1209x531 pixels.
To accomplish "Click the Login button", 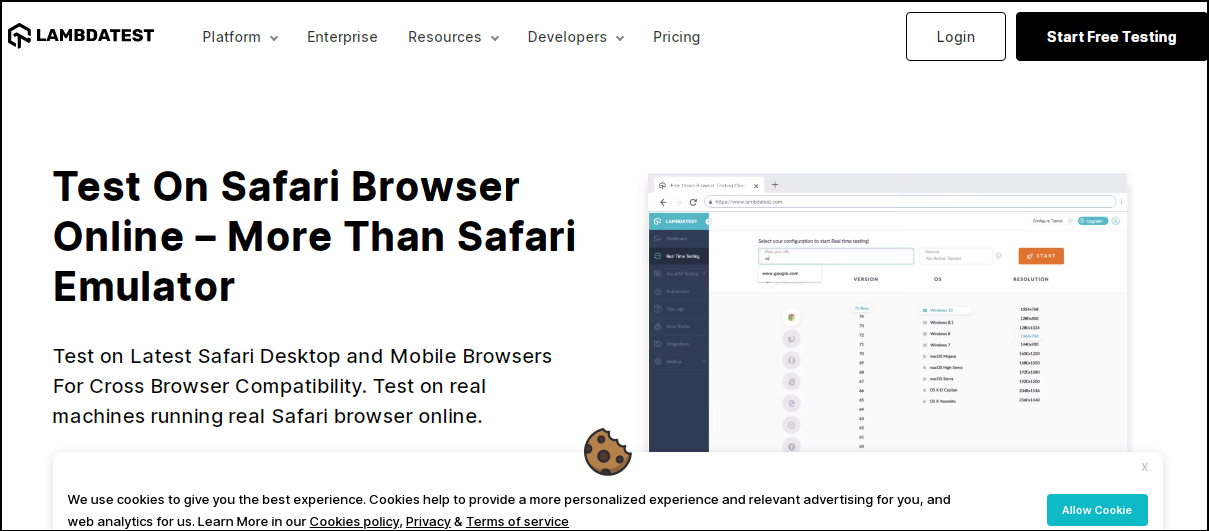I will (956, 37).
